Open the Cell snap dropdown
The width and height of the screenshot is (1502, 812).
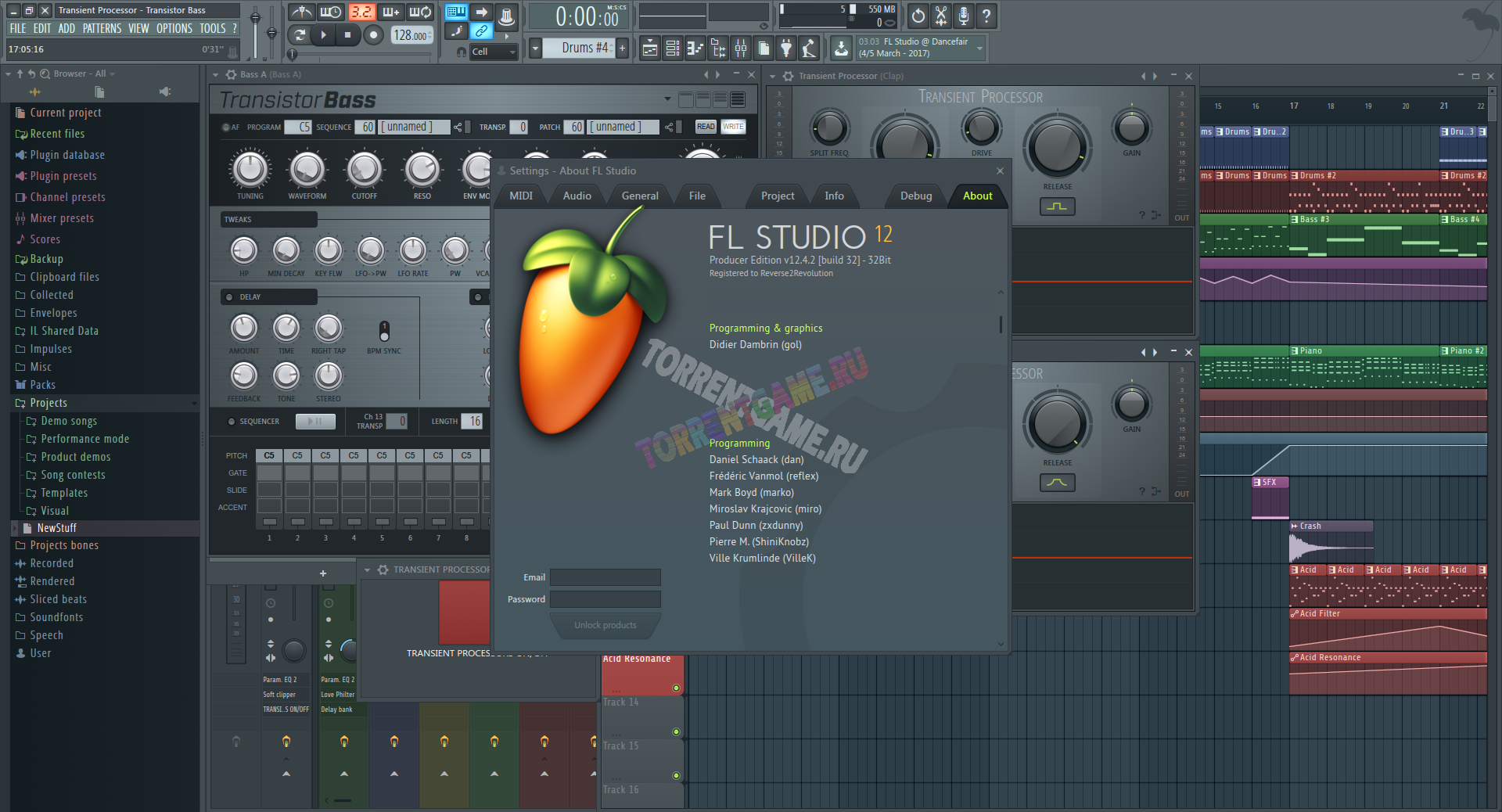[x=494, y=52]
